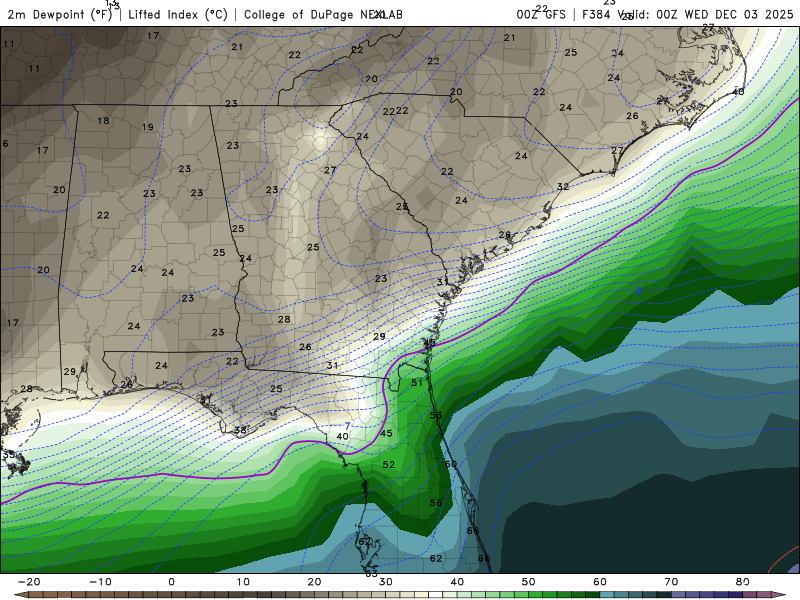Image resolution: width=800 pixels, height=600 pixels.
Task: Click the dewpoint value 51 in Florida
Action: pos(417,383)
